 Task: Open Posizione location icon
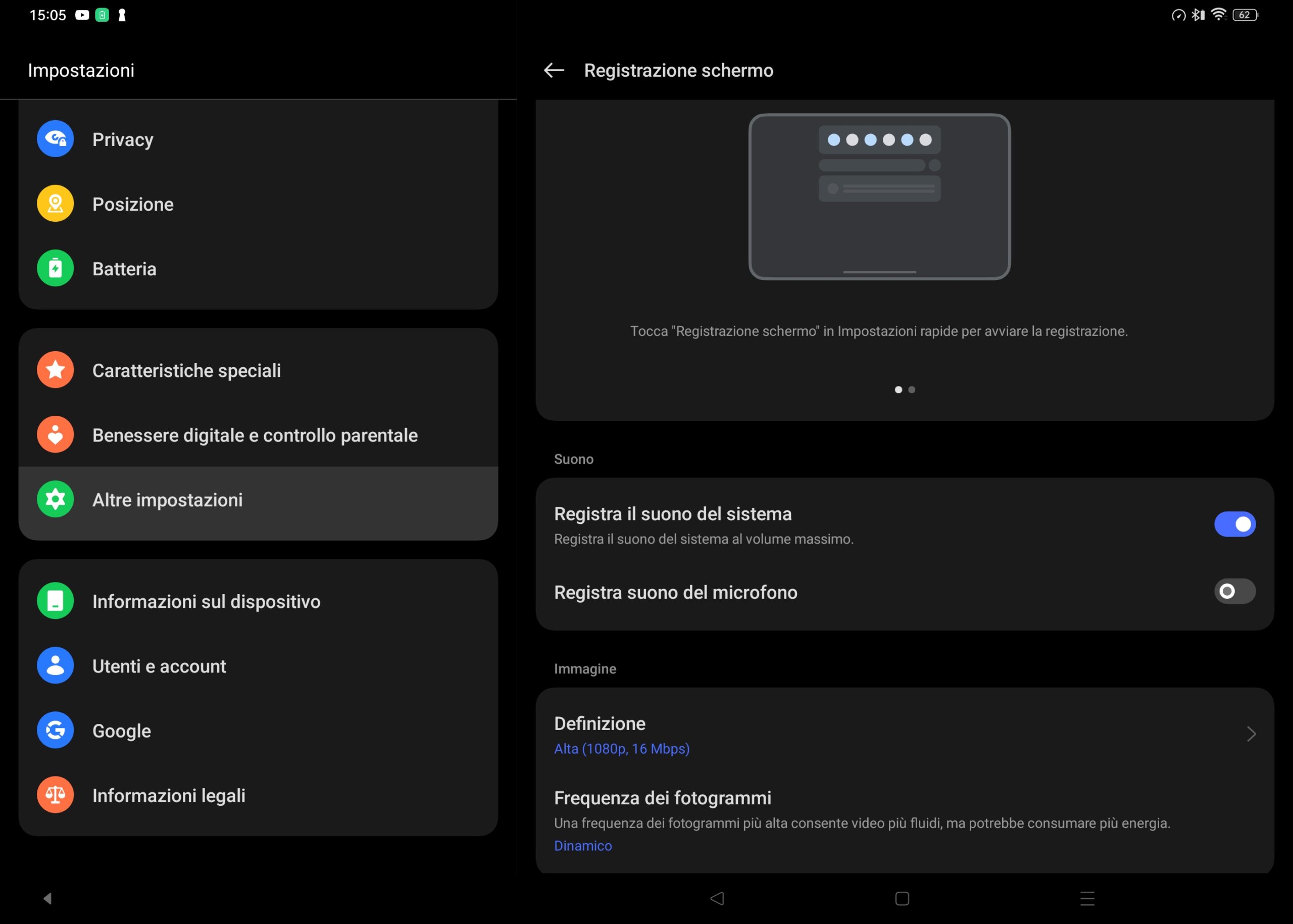coord(55,204)
